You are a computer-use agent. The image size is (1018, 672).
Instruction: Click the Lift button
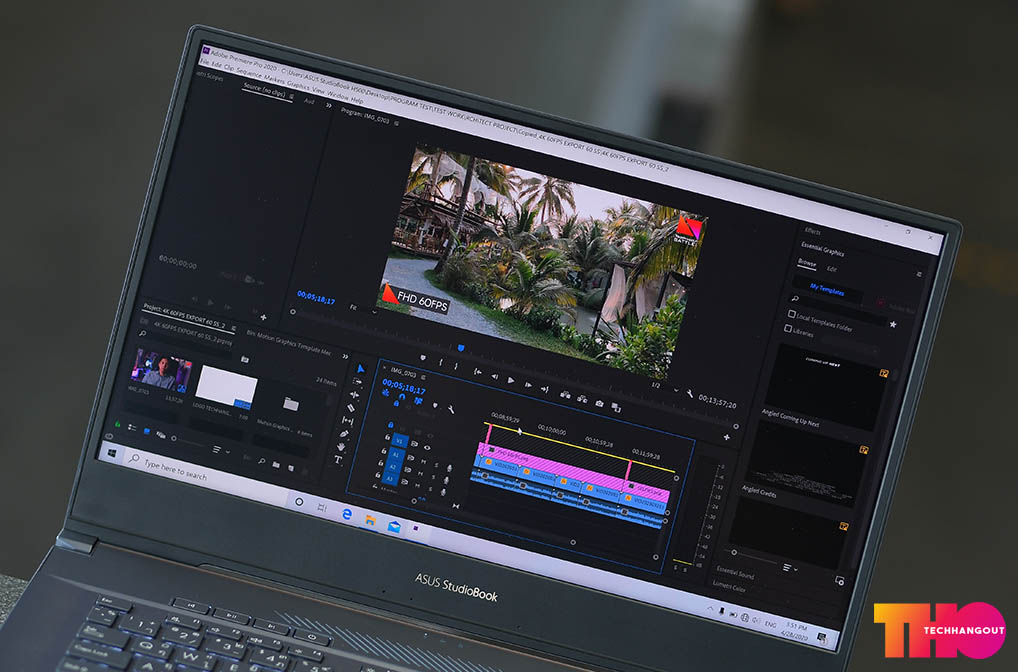click(x=565, y=394)
